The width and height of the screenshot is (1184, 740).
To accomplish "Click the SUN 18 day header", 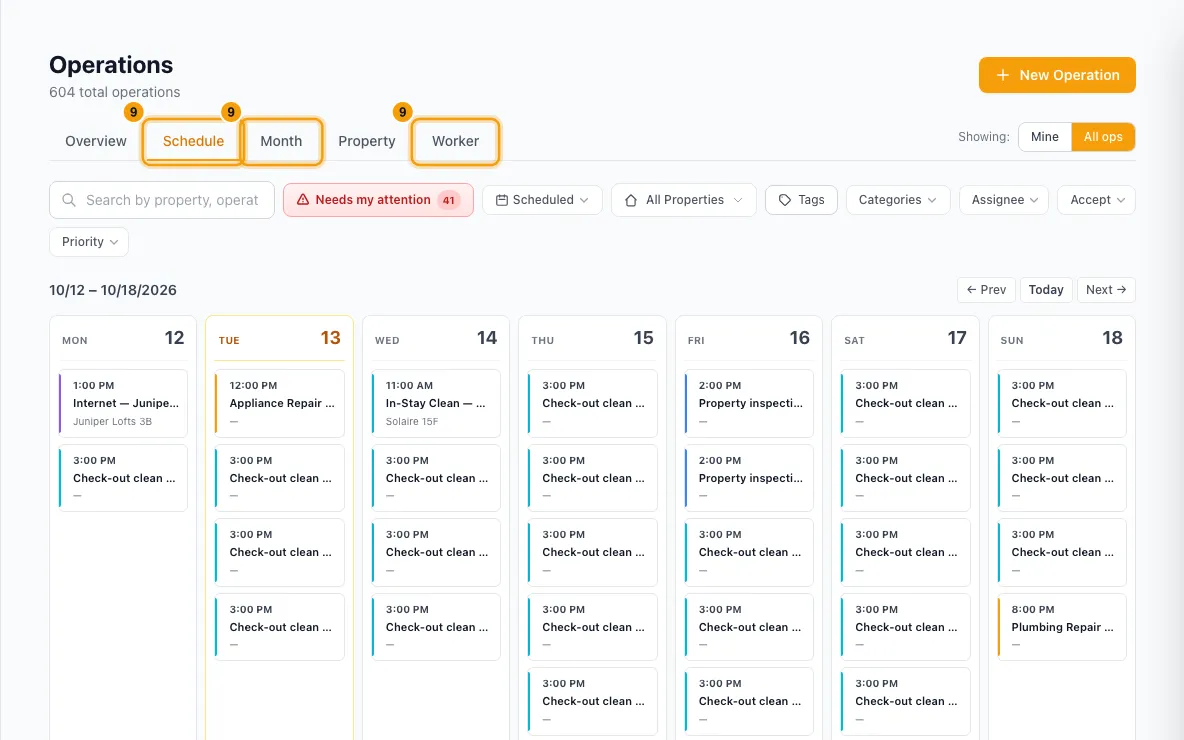I will point(1062,338).
